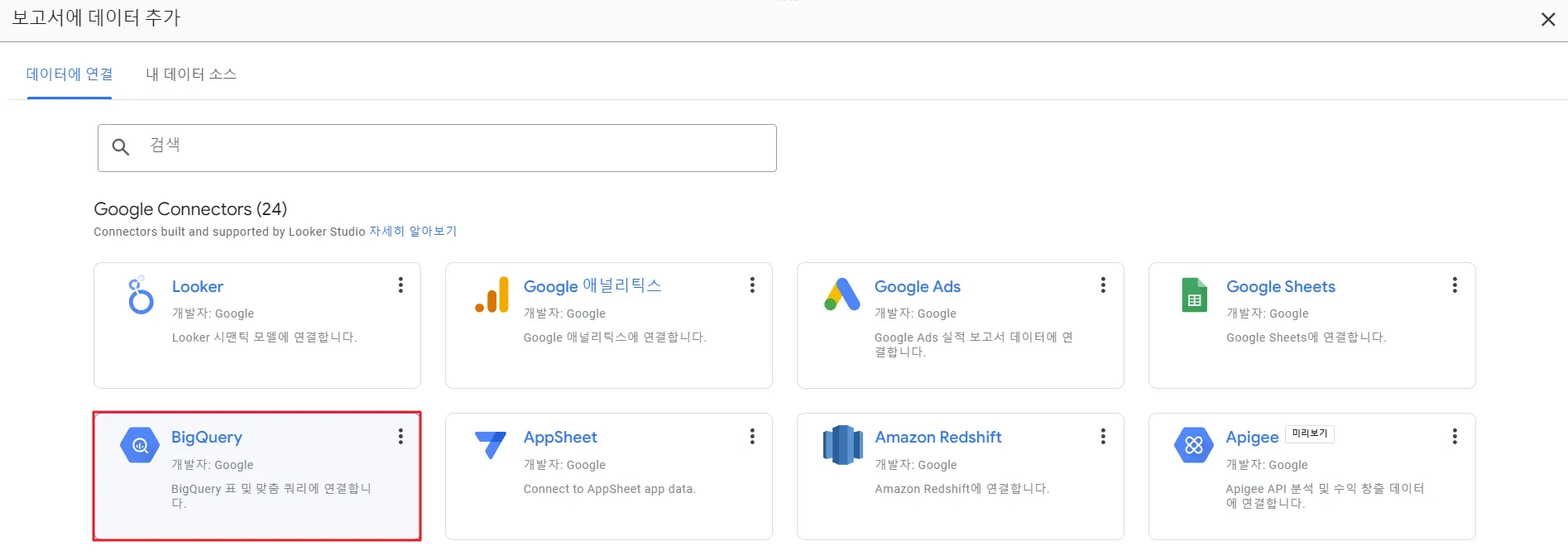Open the three-dot menu on BigQuery card

click(400, 437)
